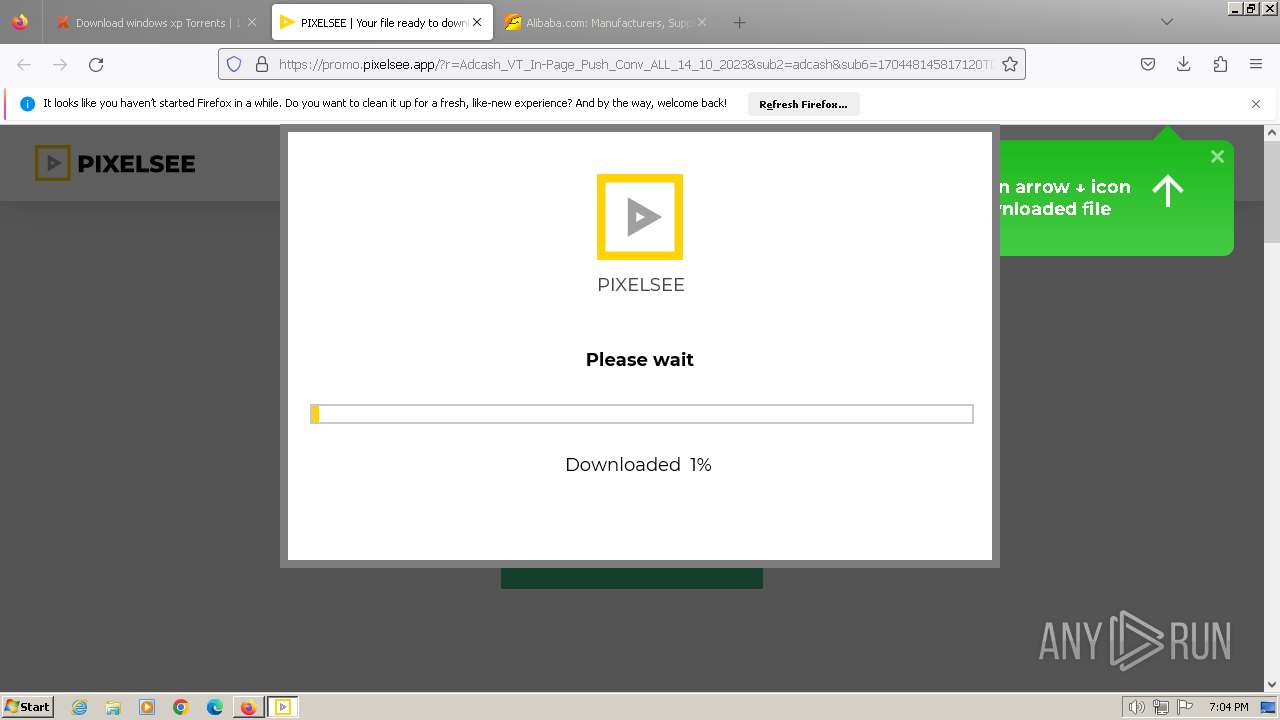Image resolution: width=1280 pixels, height=720 pixels.
Task: Go forward to next page
Action: [60, 64]
